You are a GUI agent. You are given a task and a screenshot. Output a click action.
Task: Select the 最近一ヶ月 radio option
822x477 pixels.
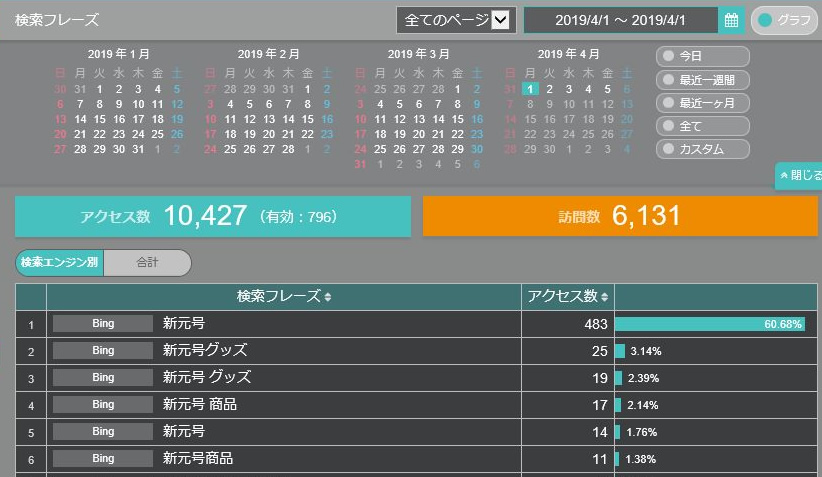coord(702,102)
